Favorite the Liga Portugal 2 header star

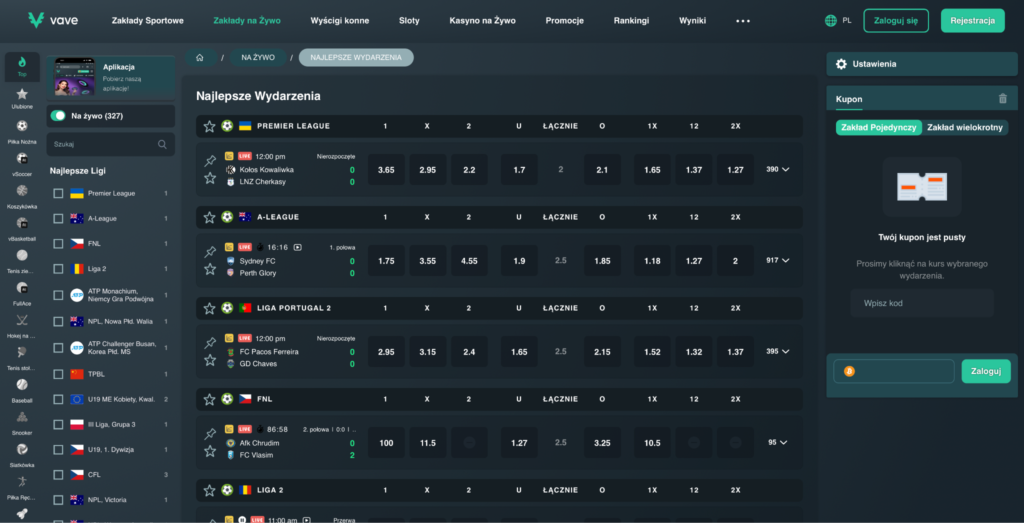click(209, 308)
